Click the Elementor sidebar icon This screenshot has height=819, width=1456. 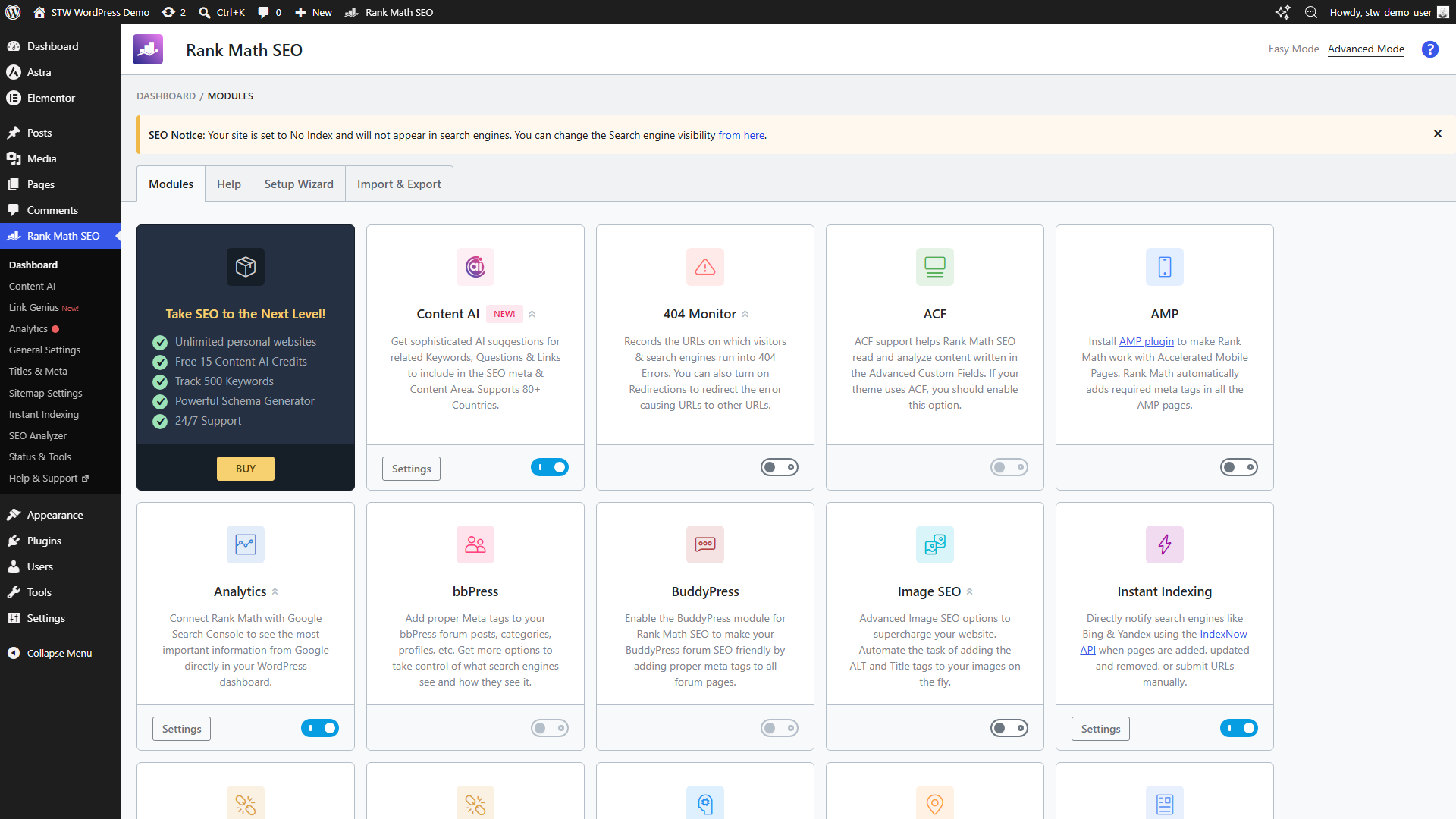[x=14, y=98]
